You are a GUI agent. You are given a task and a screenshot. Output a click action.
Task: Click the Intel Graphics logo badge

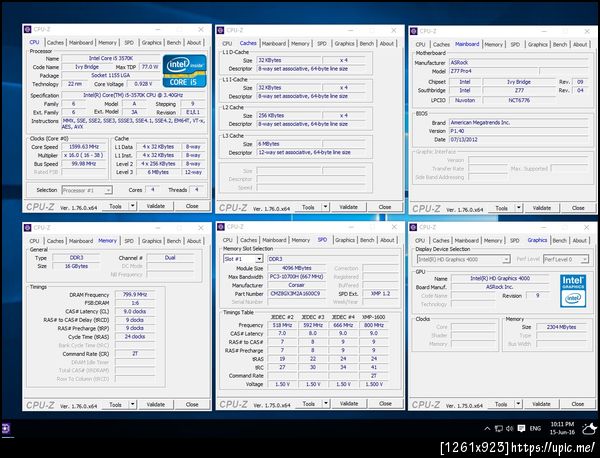coord(573,291)
